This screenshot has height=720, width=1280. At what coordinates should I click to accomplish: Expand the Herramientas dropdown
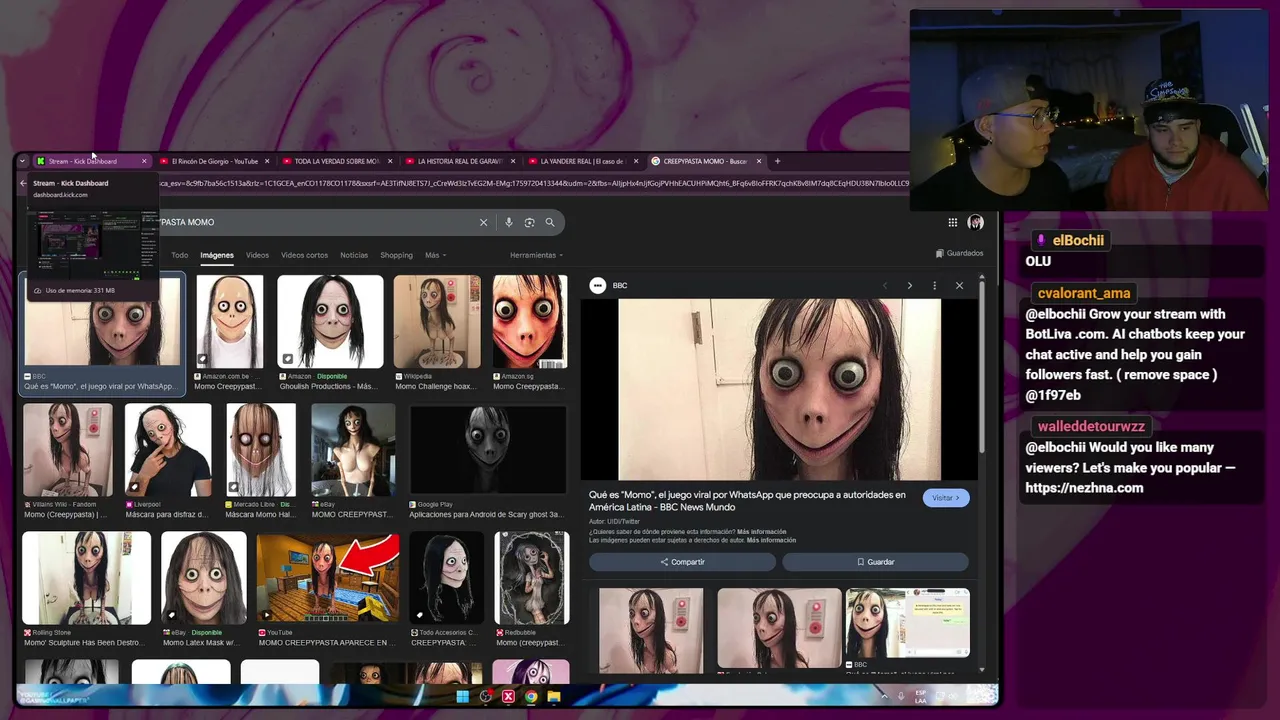tap(536, 255)
